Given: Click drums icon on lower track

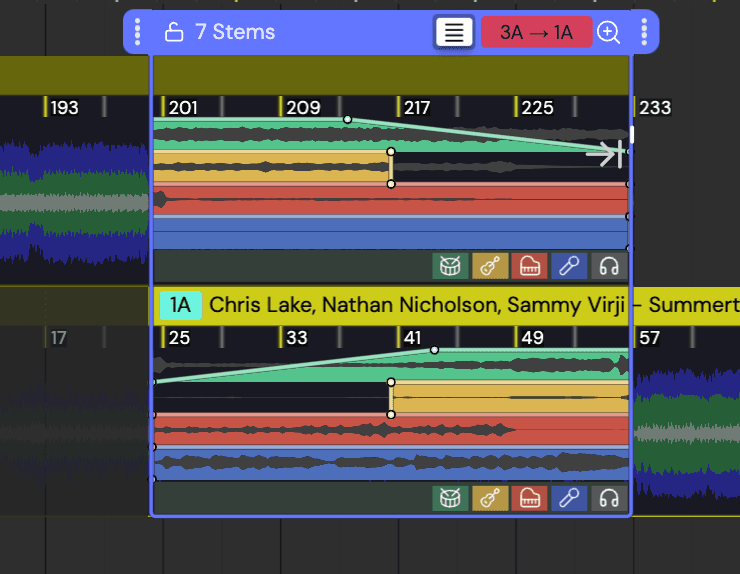Looking at the screenshot, I should [450, 498].
